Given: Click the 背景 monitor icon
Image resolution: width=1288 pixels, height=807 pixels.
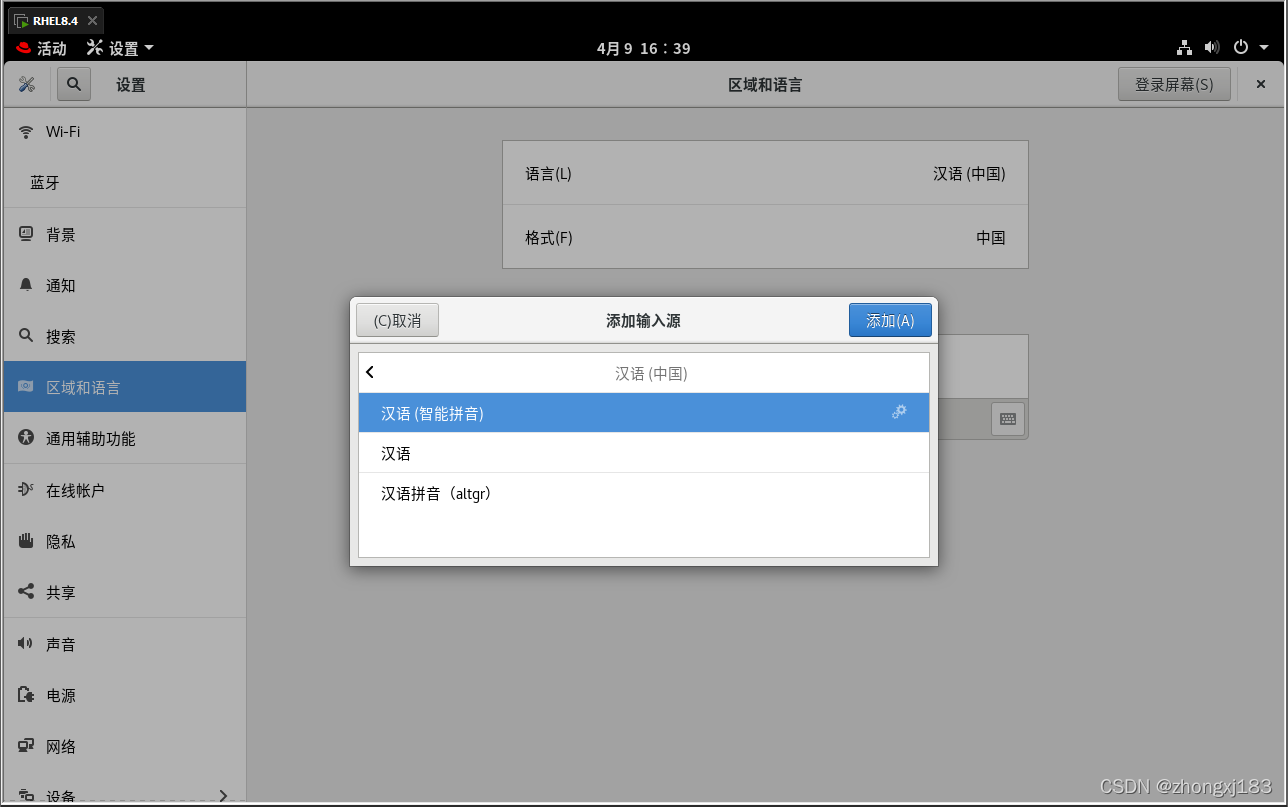Looking at the screenshot, I should click(x=26, y=234).
